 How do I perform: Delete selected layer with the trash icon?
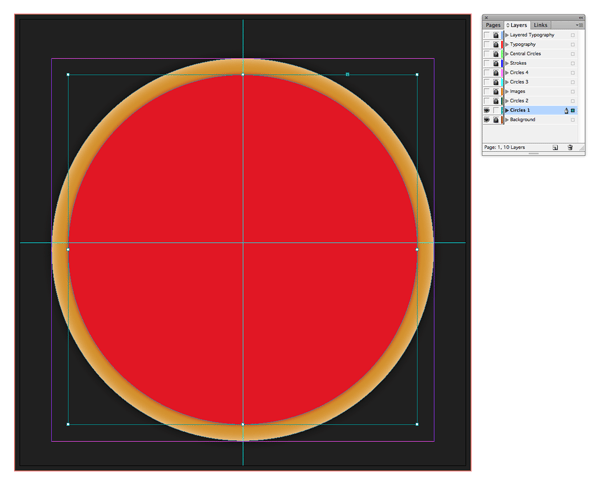570,147
